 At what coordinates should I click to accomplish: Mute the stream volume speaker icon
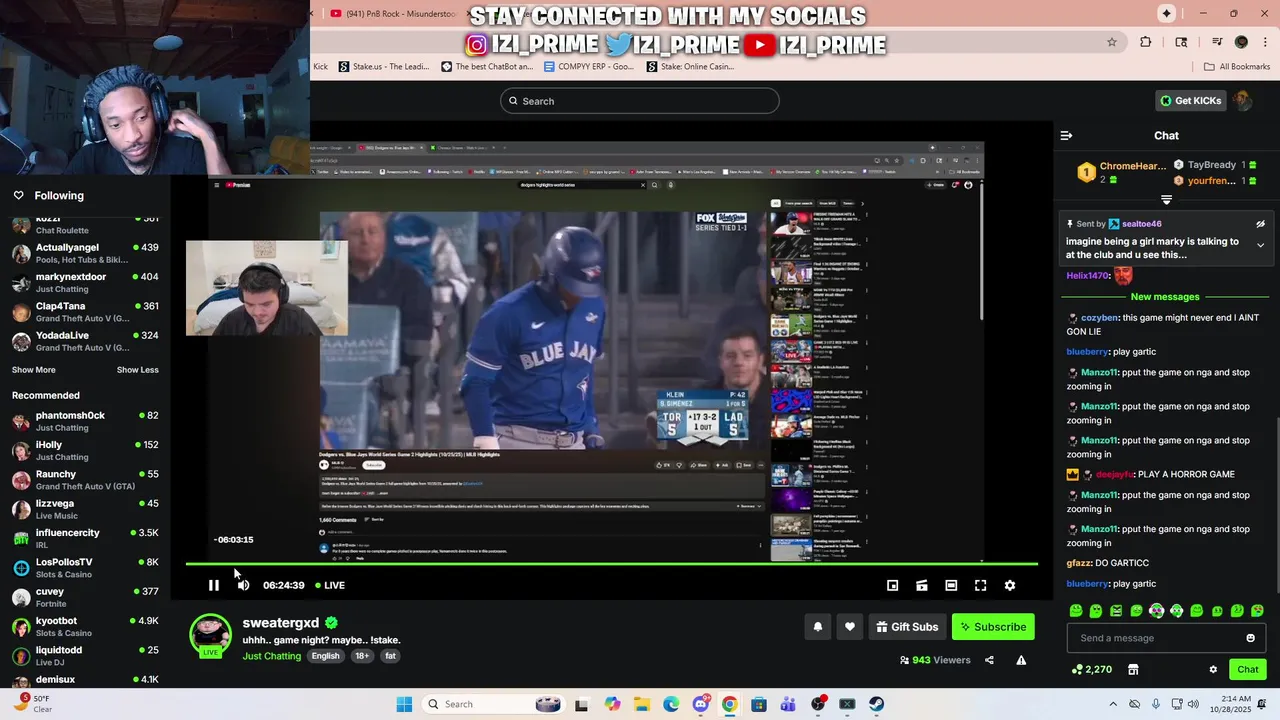click(x=243, y=585)
